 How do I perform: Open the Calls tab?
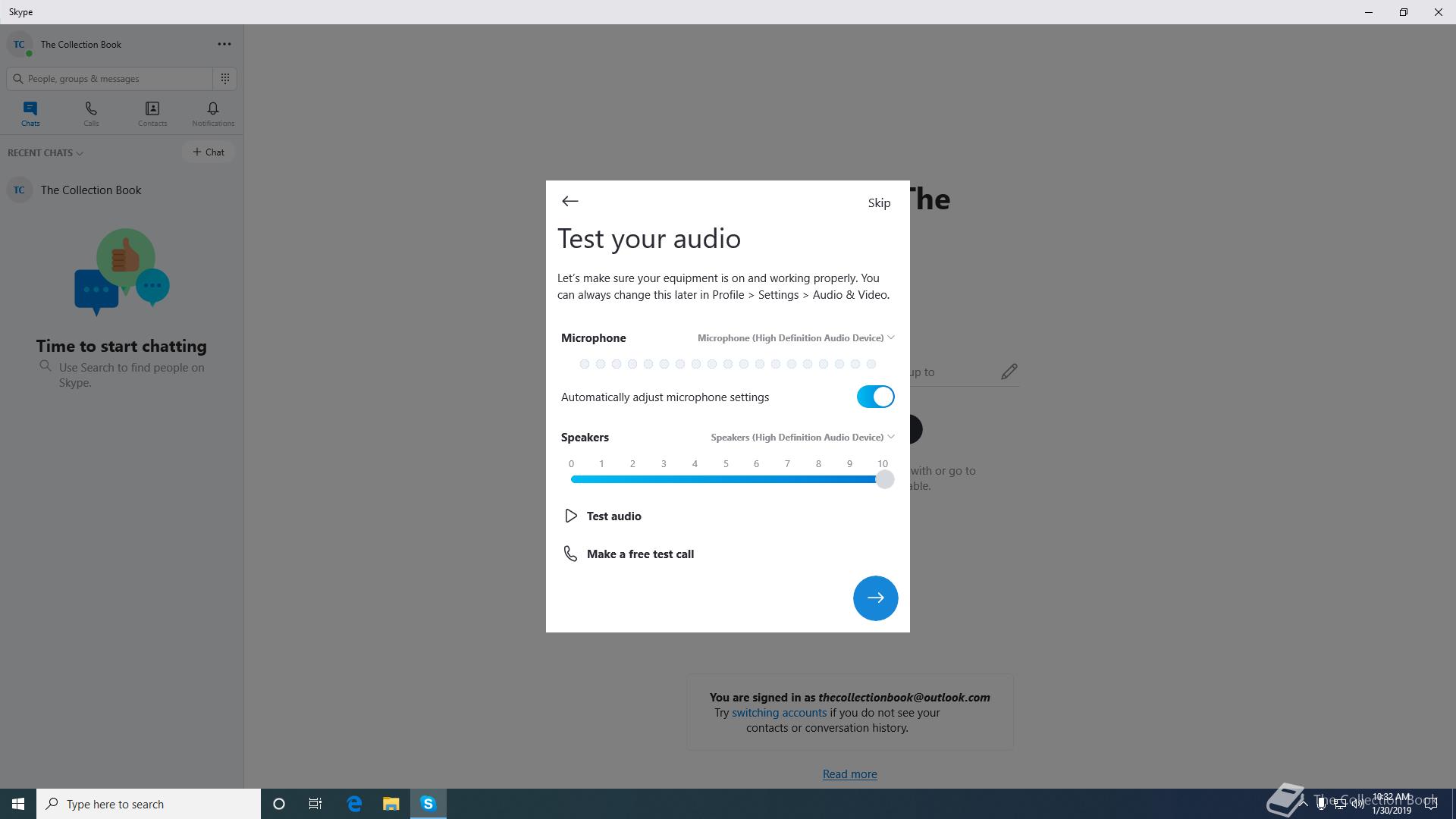(x=91, y=114)
